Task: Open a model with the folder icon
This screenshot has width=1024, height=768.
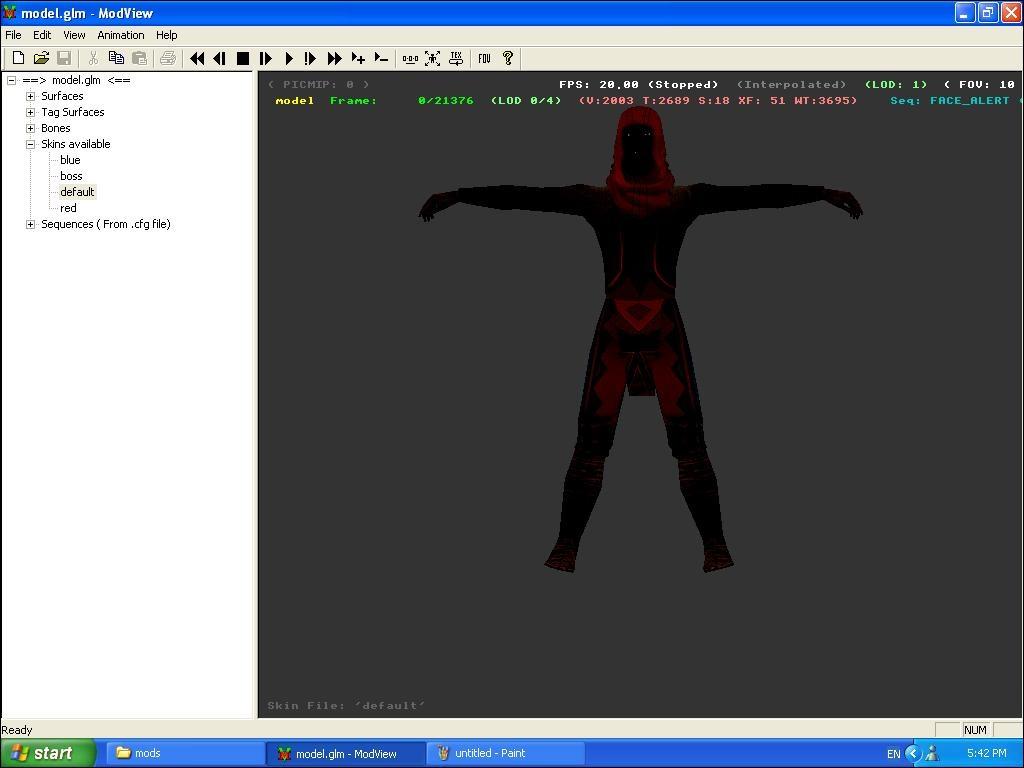Action: 41,59
